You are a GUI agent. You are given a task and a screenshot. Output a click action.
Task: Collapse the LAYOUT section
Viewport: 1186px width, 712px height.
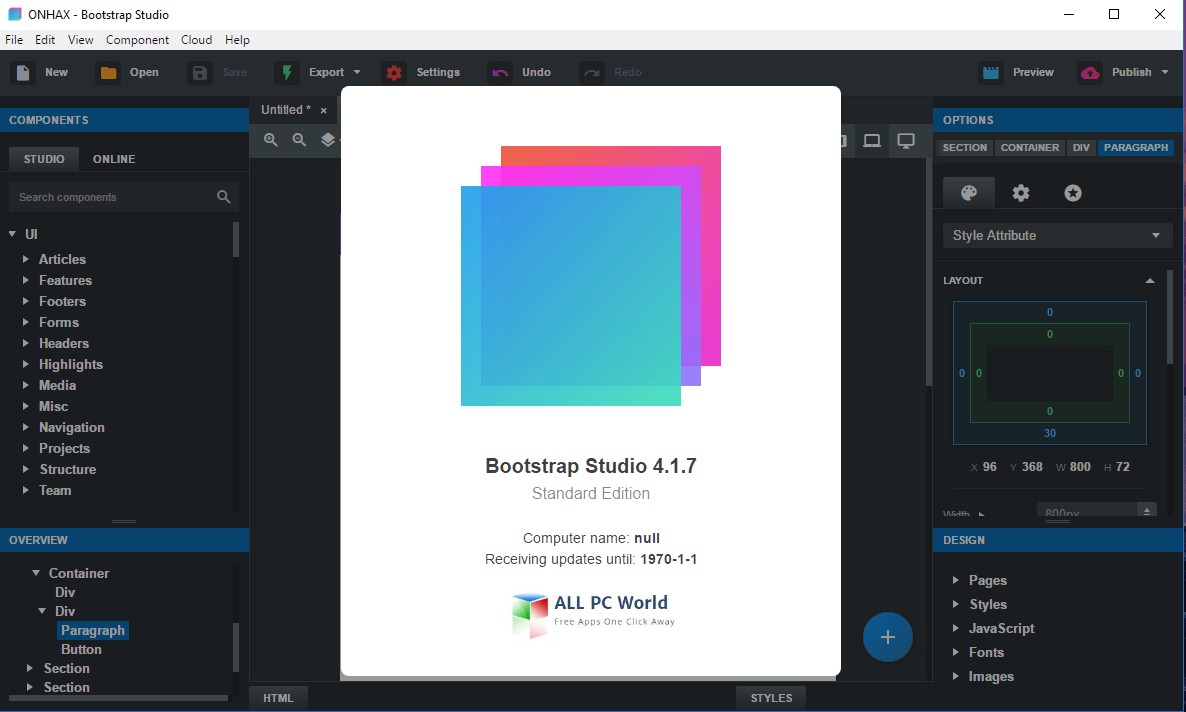tap(1150, 281)
